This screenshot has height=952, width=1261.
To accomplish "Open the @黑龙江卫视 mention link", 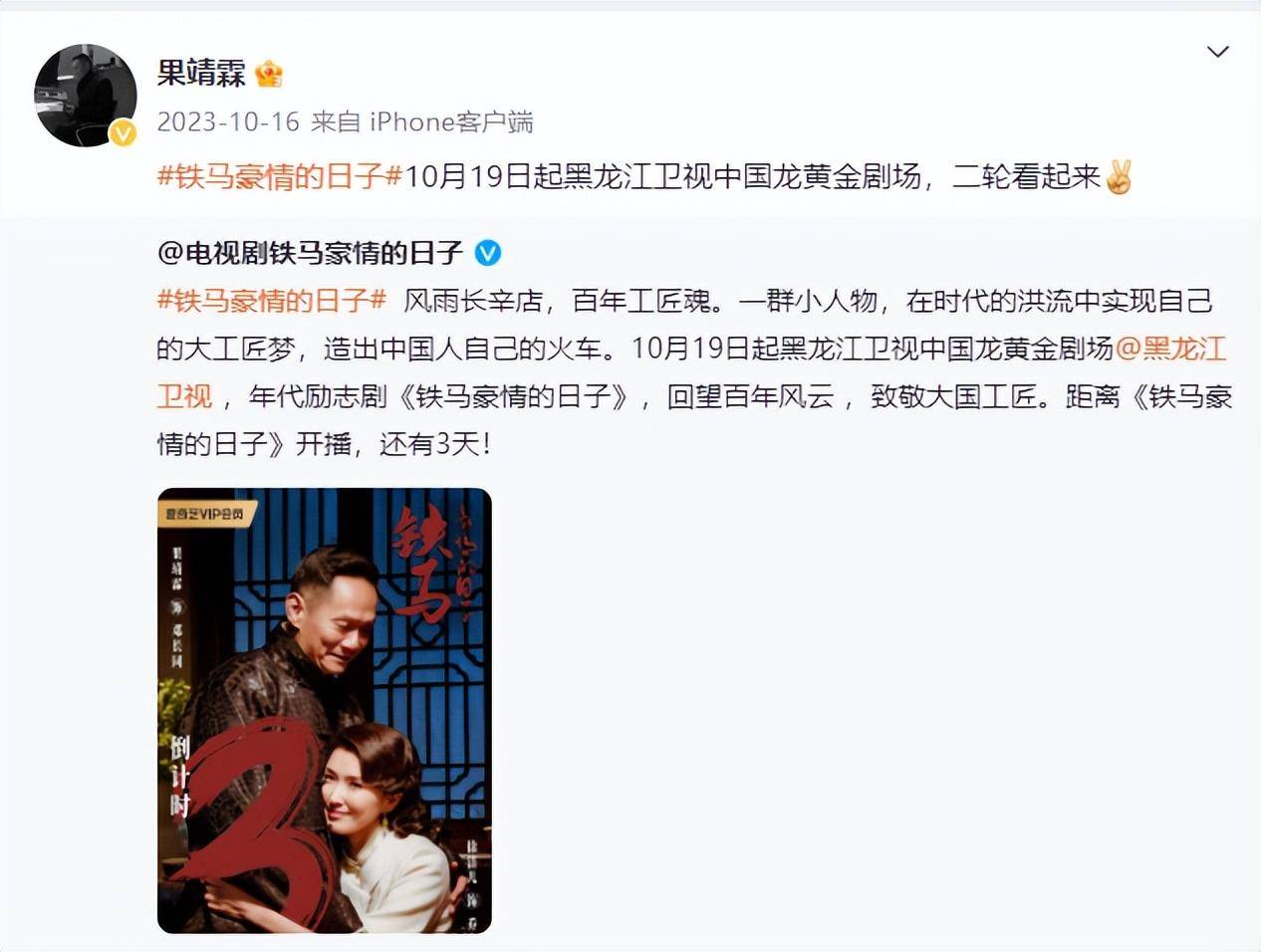I will tap(691, 372).
